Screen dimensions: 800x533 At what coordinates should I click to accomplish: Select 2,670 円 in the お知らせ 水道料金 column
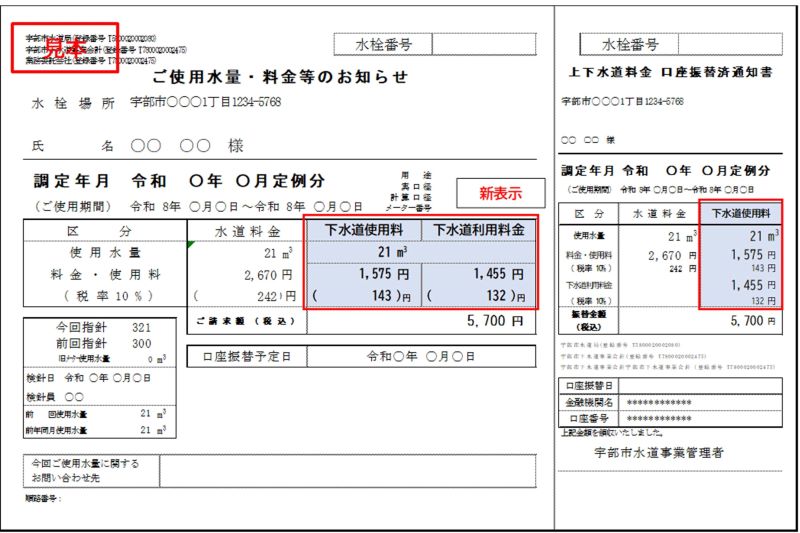[x=268, y=275]
